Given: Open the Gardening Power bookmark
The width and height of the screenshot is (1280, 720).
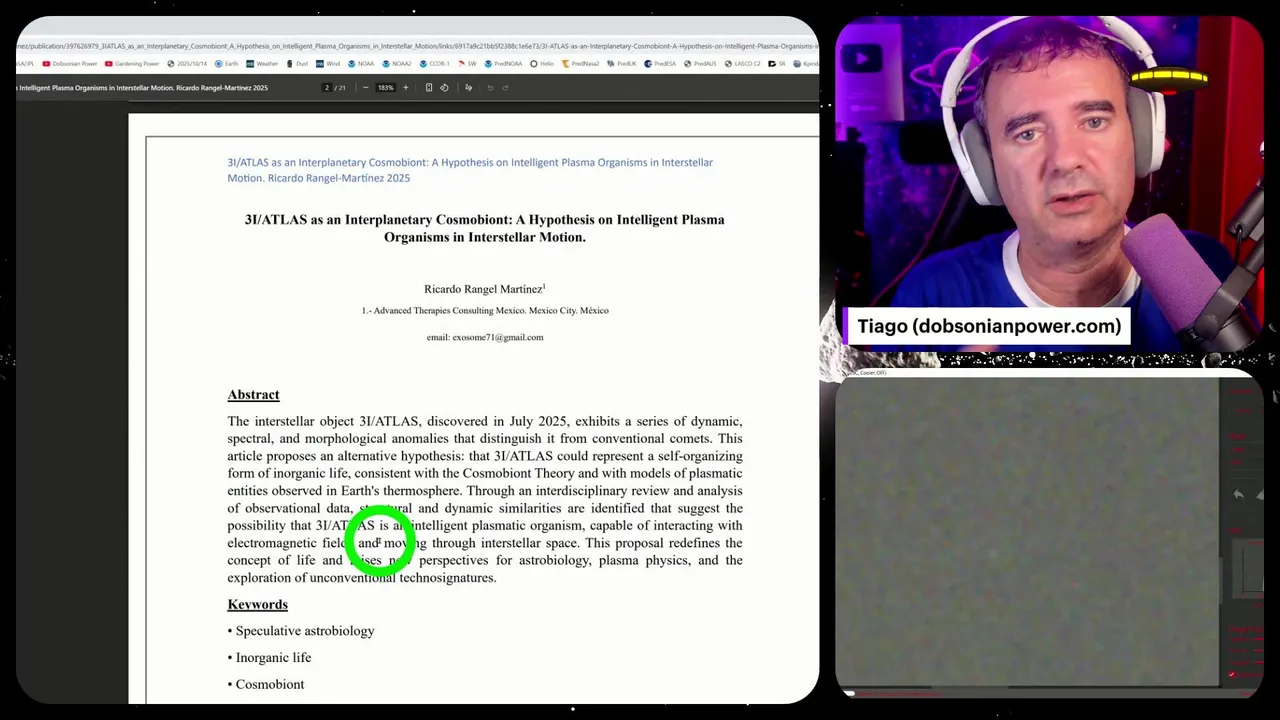Looking at the screenshot, I should click(132, 64).
